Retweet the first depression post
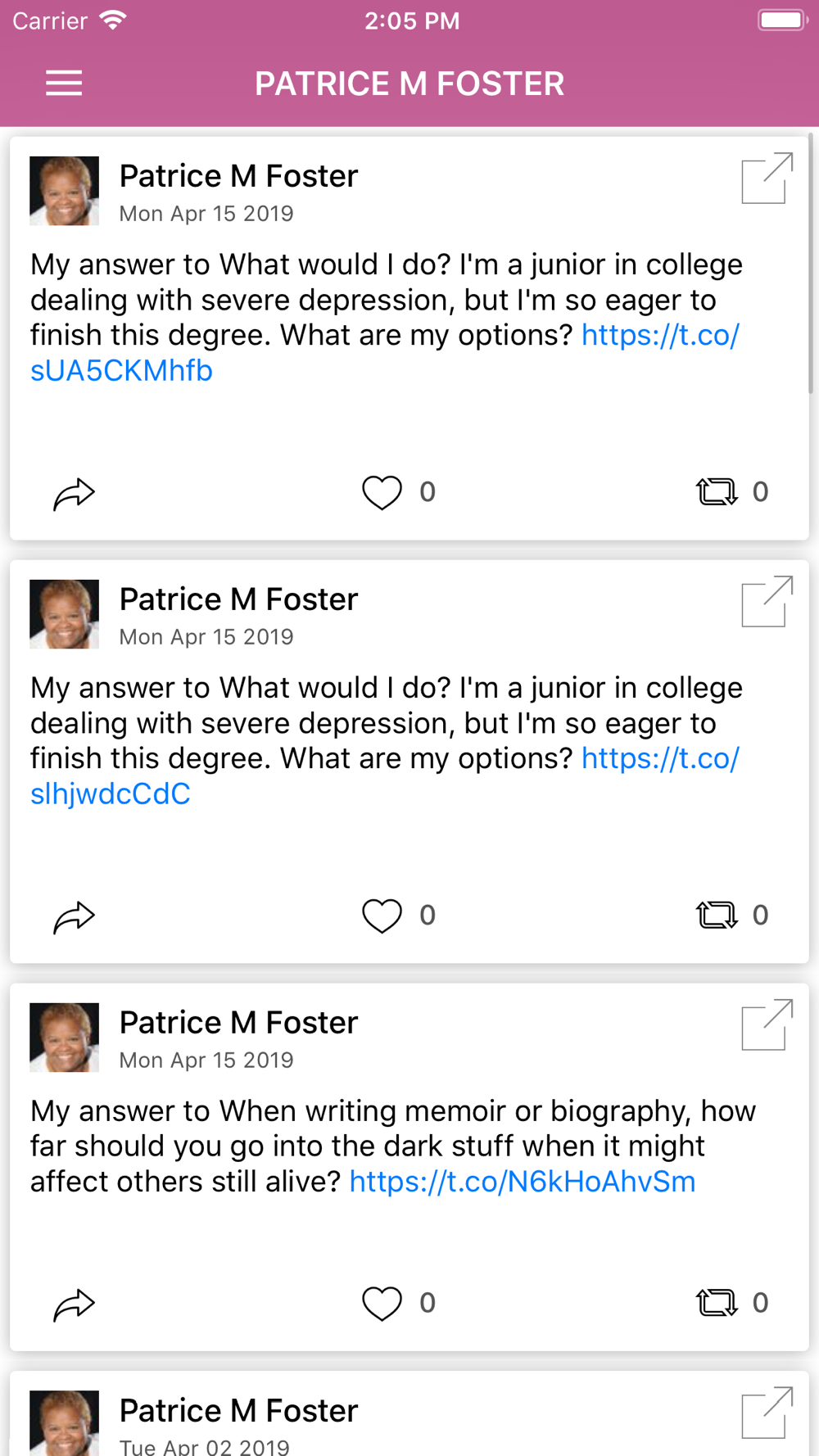This screenshot has width=819, height=1456. [x=717, y=492]
